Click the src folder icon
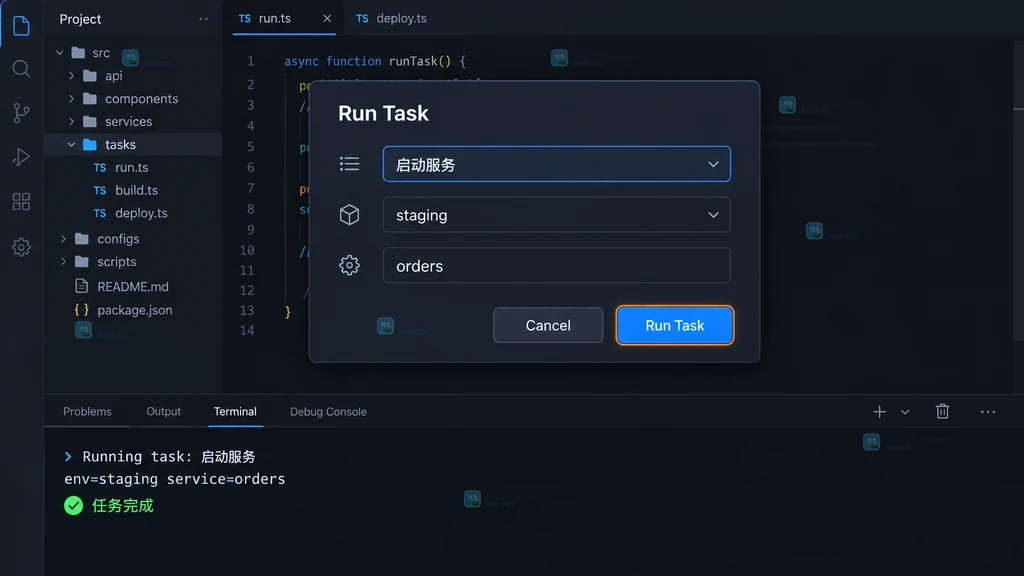The height and width of the screenshot is (576, 1024). coord(78,52)
